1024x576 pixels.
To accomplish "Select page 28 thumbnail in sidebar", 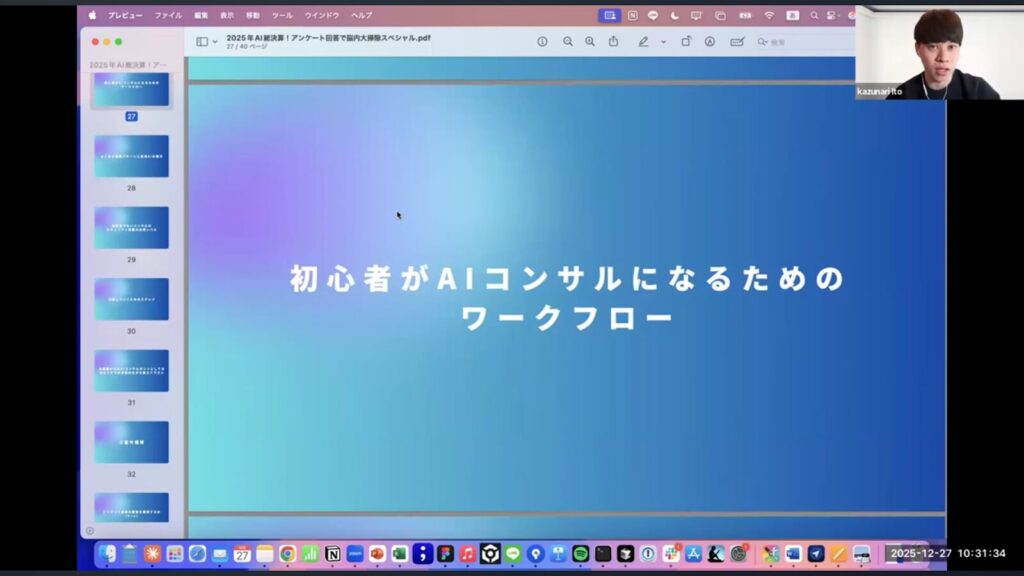I will coord(131,156).
